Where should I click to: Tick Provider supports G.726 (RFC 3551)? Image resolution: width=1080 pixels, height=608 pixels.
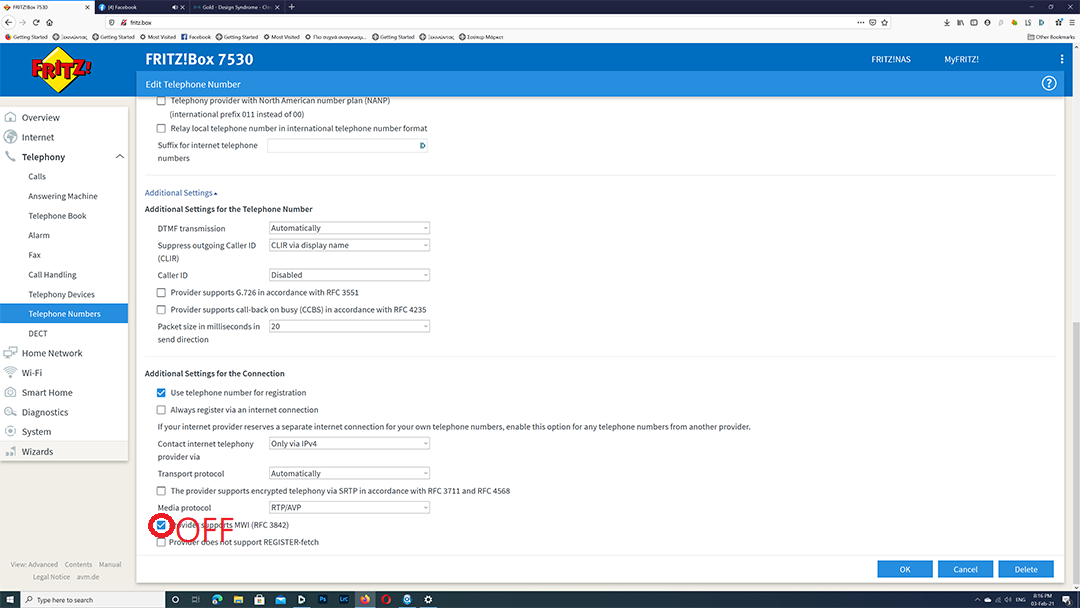161,293
